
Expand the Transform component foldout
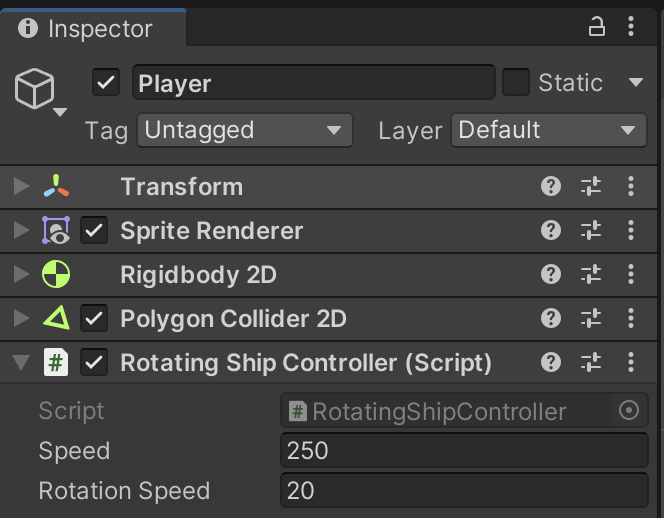coord(21,187)
